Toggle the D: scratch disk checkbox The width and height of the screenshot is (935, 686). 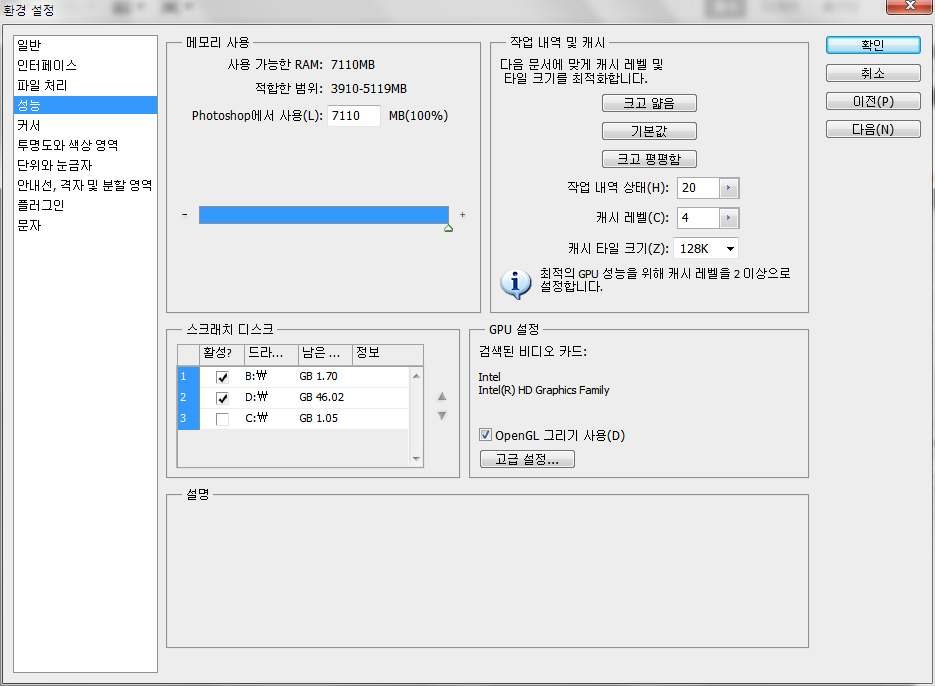tap(222, 398)
